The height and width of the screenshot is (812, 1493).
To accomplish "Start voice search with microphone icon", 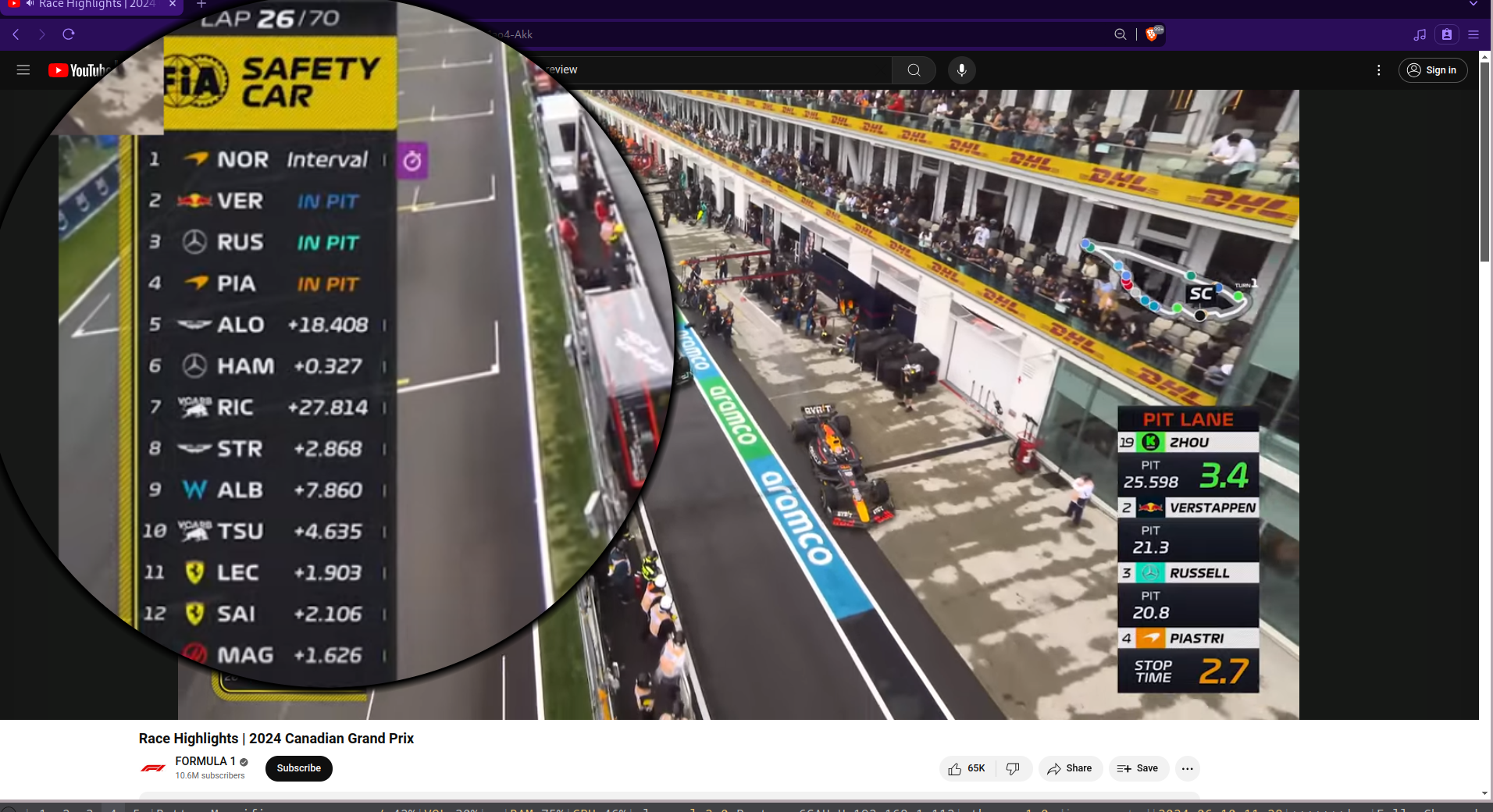I will 962,70.
